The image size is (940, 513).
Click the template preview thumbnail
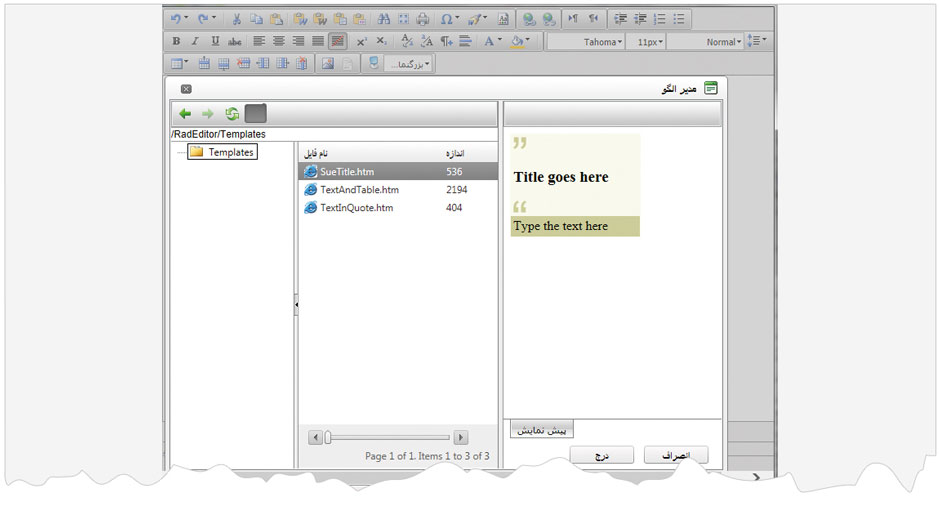click(576, 185)
